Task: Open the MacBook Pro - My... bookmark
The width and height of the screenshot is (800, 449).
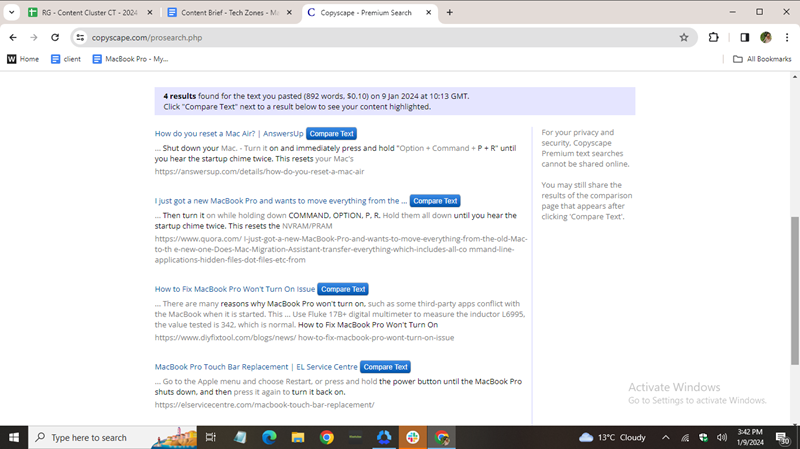Action: pos(130,59)
